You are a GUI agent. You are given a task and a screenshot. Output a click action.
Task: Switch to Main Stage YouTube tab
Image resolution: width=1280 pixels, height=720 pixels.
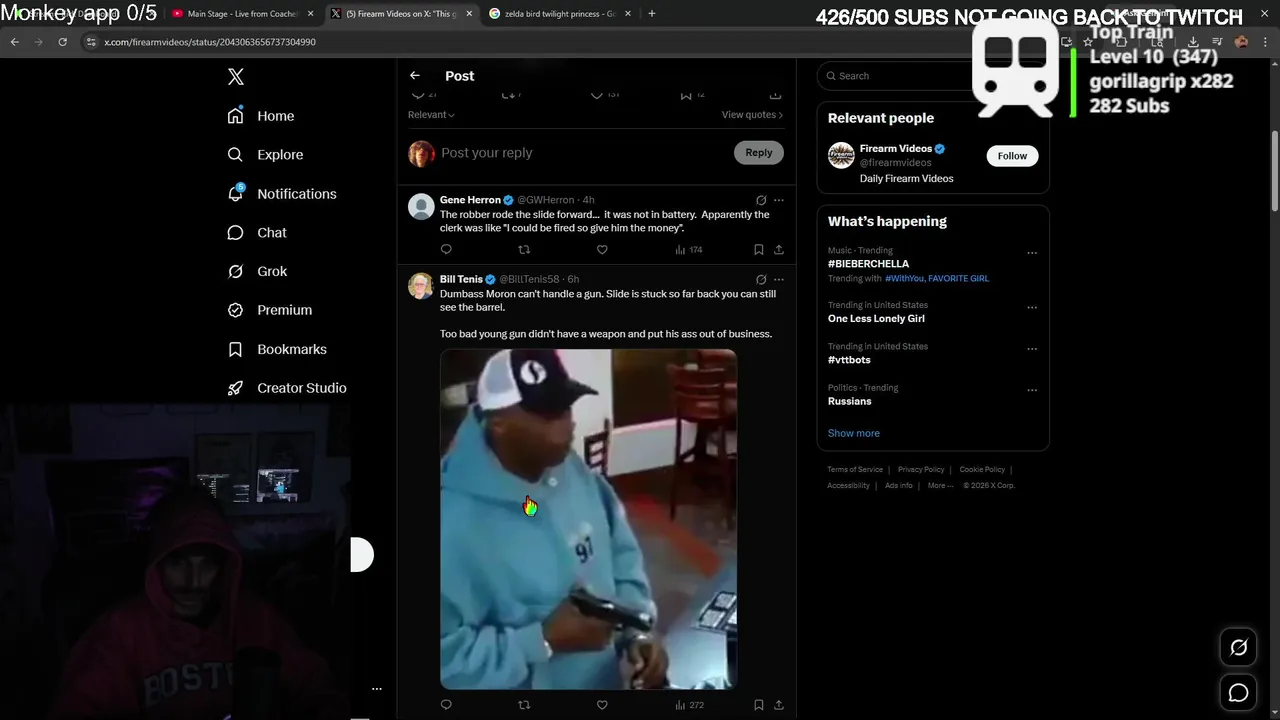pos(242,14)
